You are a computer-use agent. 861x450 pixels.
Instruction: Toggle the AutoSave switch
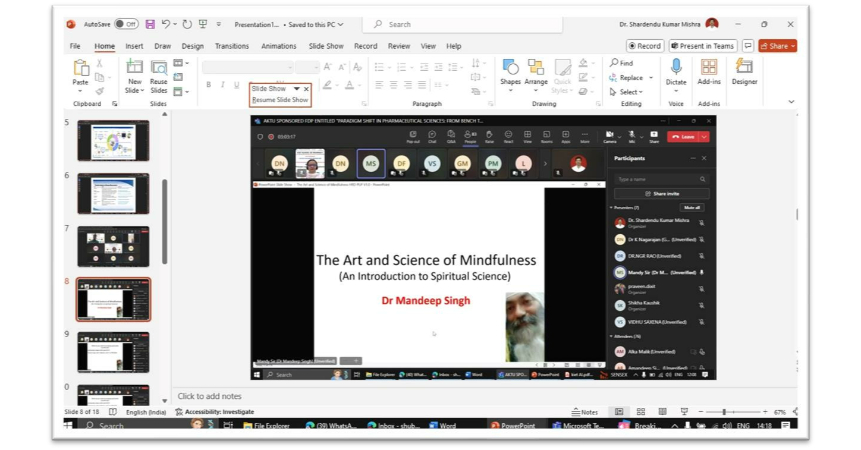[125, 24]
